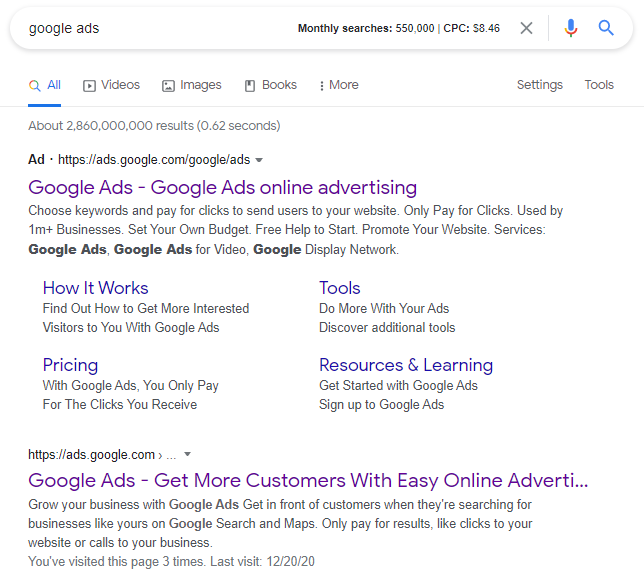Expand the ad URL dropdown arrow

(x=259, y=160)
